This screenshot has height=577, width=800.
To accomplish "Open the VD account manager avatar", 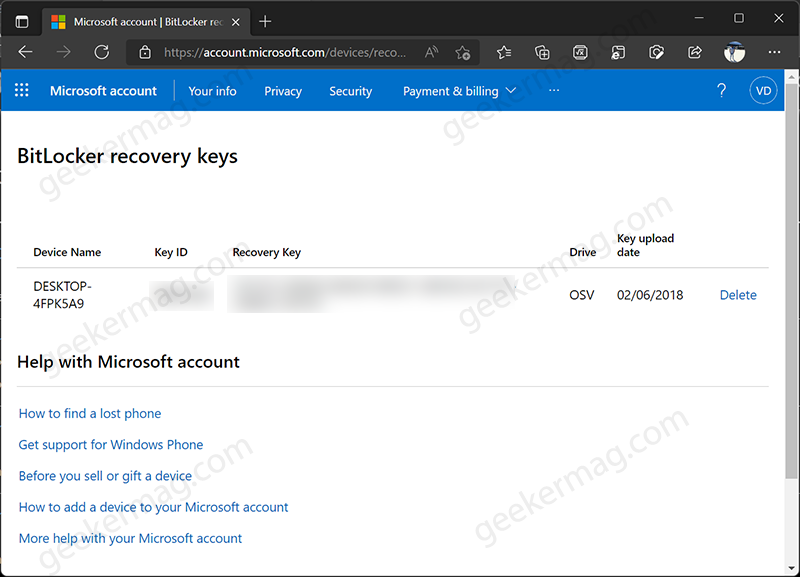I will 763,91.
